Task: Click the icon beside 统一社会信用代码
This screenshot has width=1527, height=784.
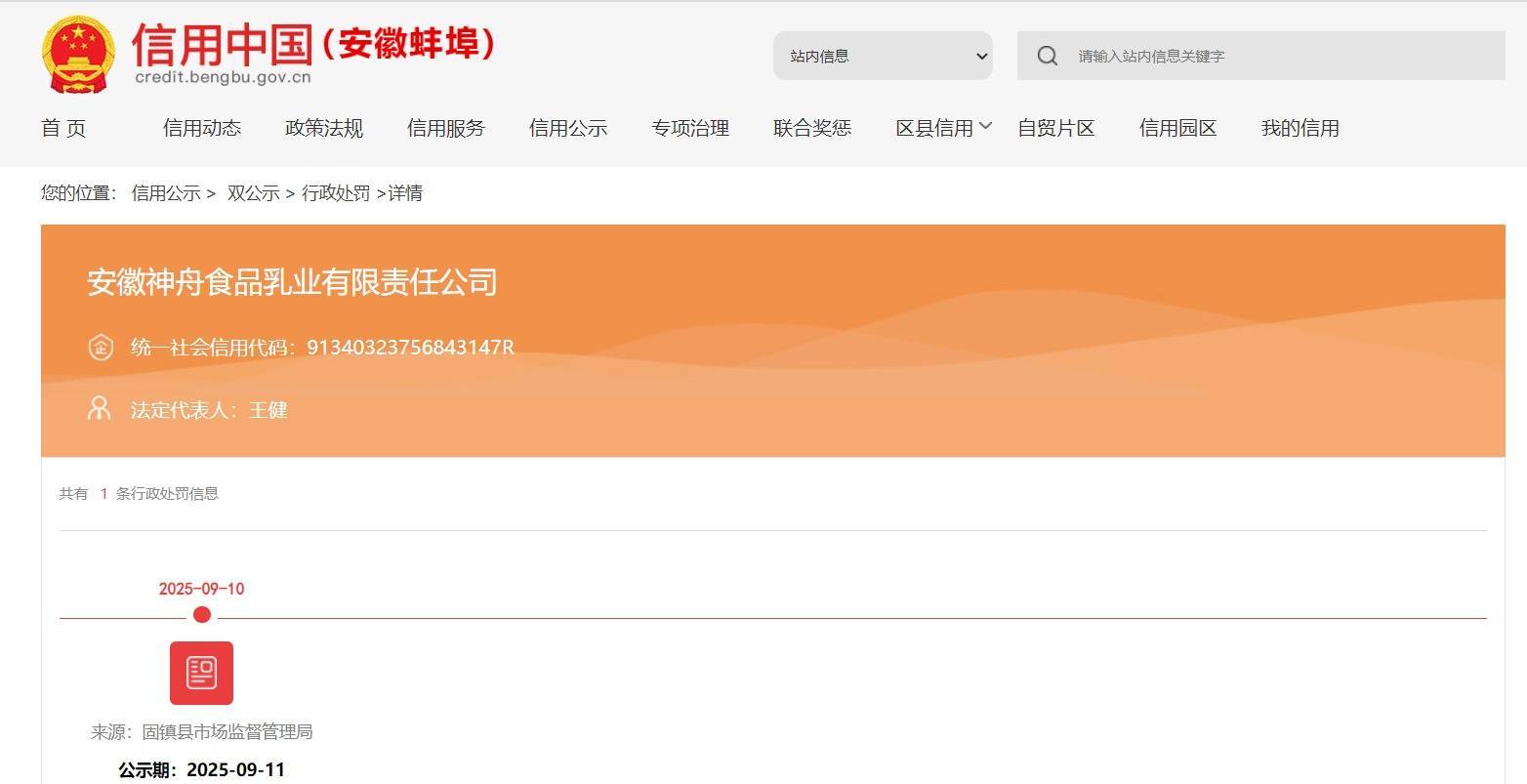Action: click(101, 347)
